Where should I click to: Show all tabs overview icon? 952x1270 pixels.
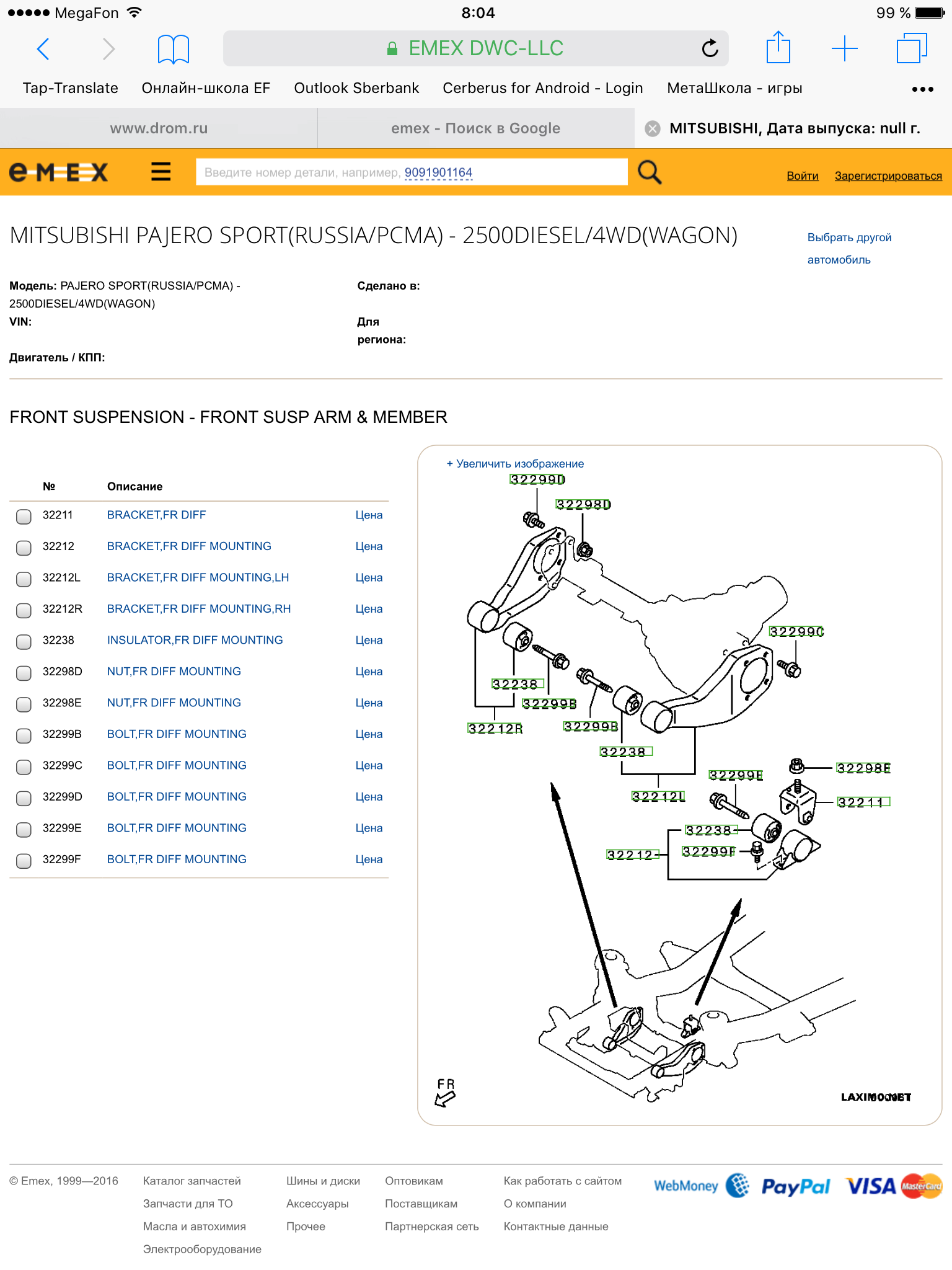coord(911,48)
